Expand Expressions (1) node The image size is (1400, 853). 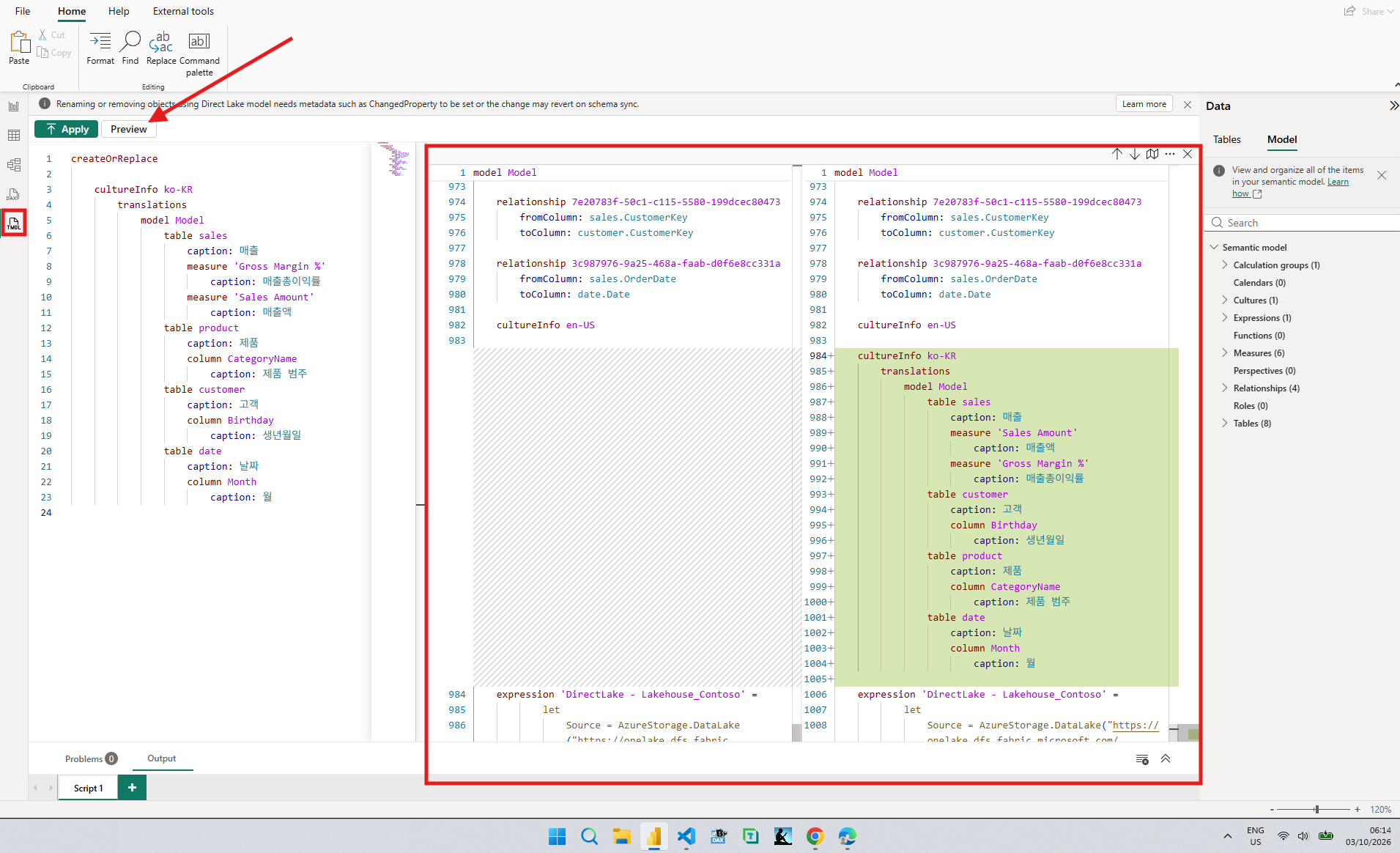tap(1225, 318)
